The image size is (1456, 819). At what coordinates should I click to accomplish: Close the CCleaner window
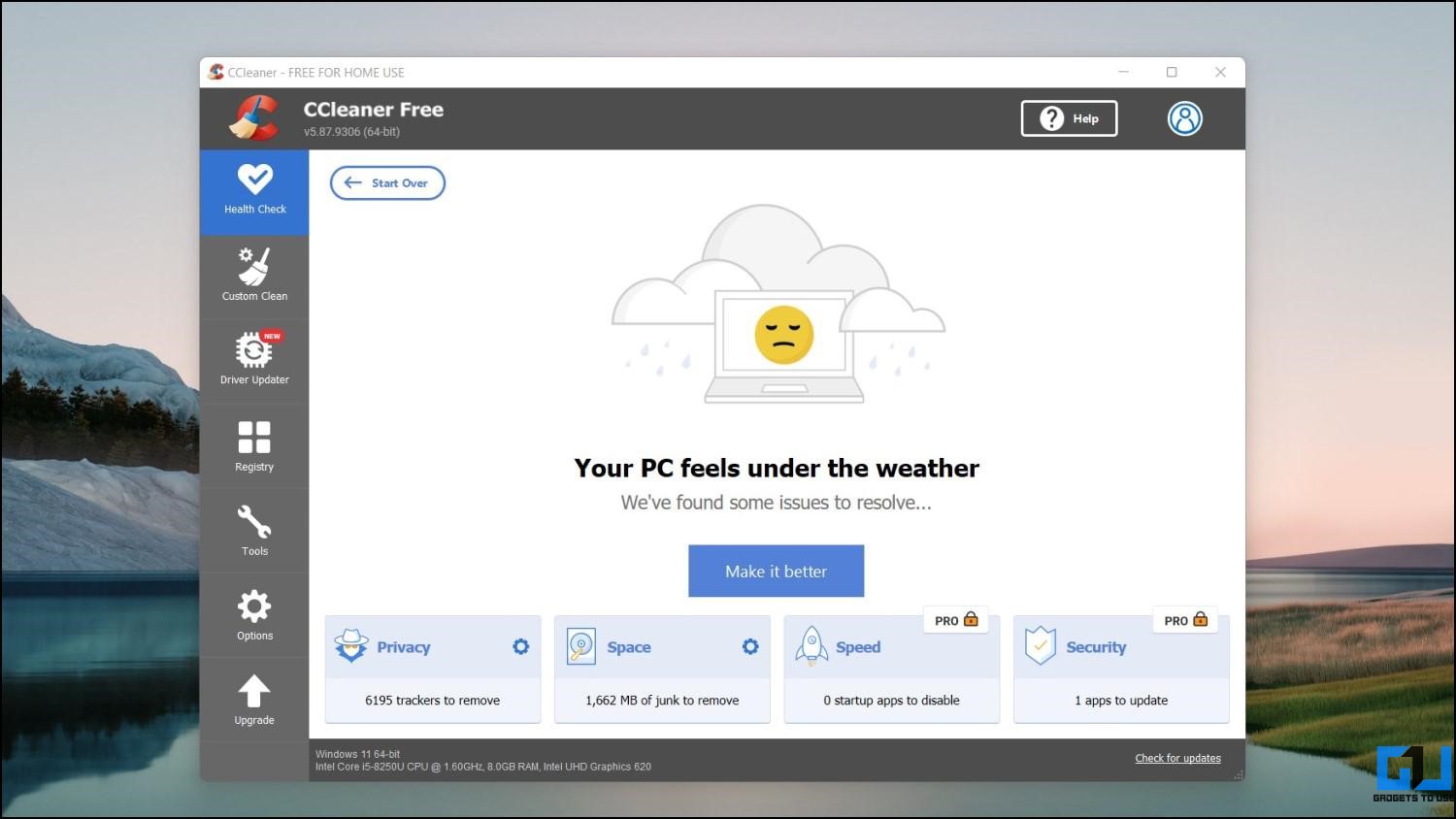1220,72
